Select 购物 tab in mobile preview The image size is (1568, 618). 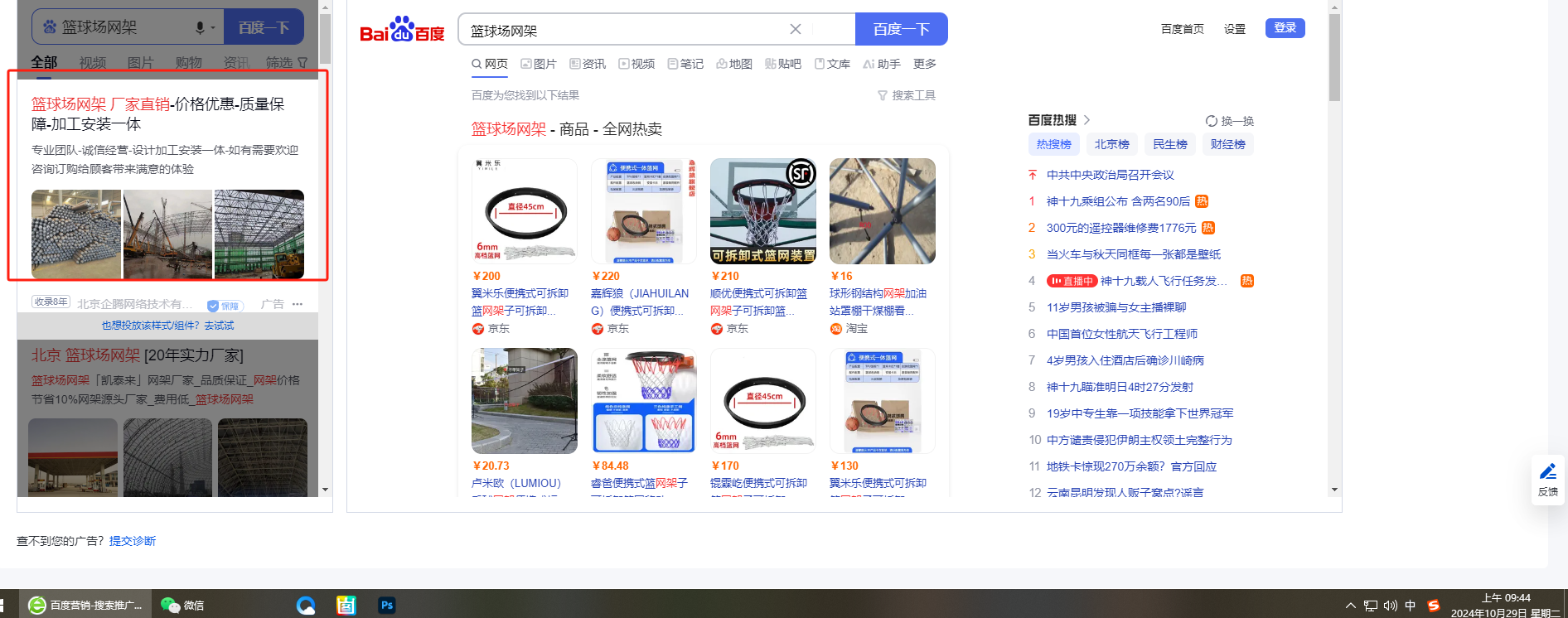189,63
